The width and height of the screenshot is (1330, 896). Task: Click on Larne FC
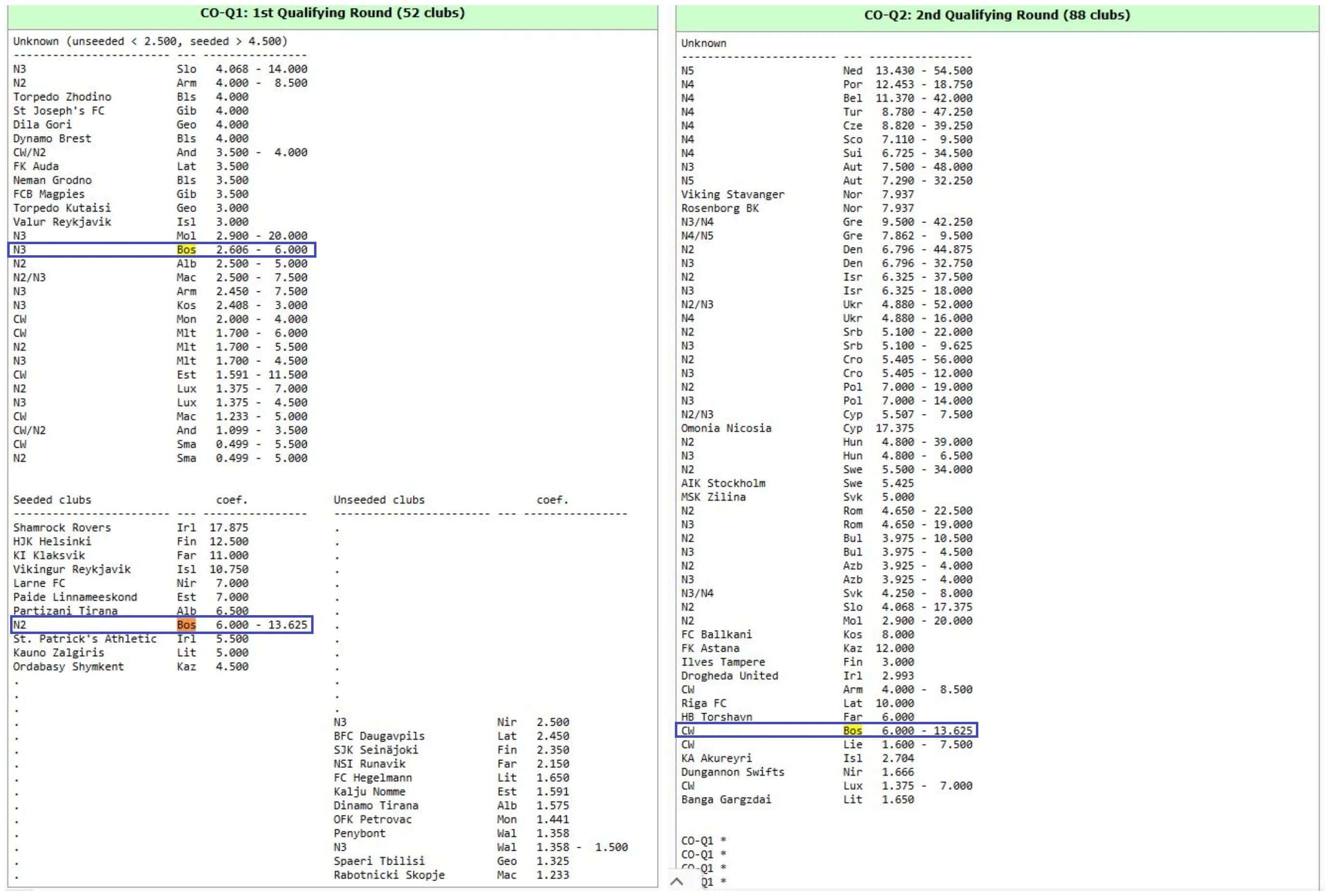[x=39, y=583]
